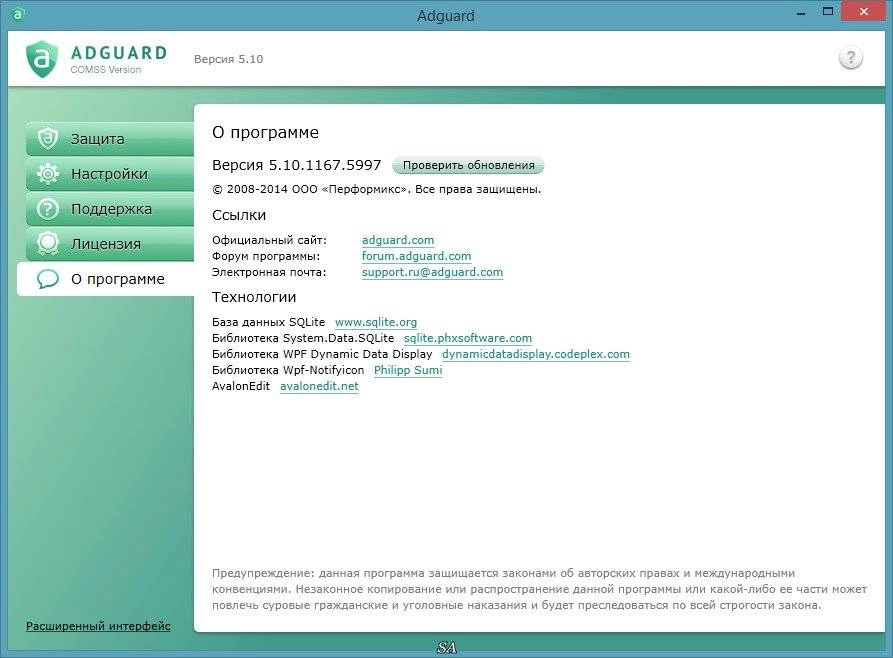Screen dimensions: 893x658
Task: Open the Настройки section
Action: [110, 174]
